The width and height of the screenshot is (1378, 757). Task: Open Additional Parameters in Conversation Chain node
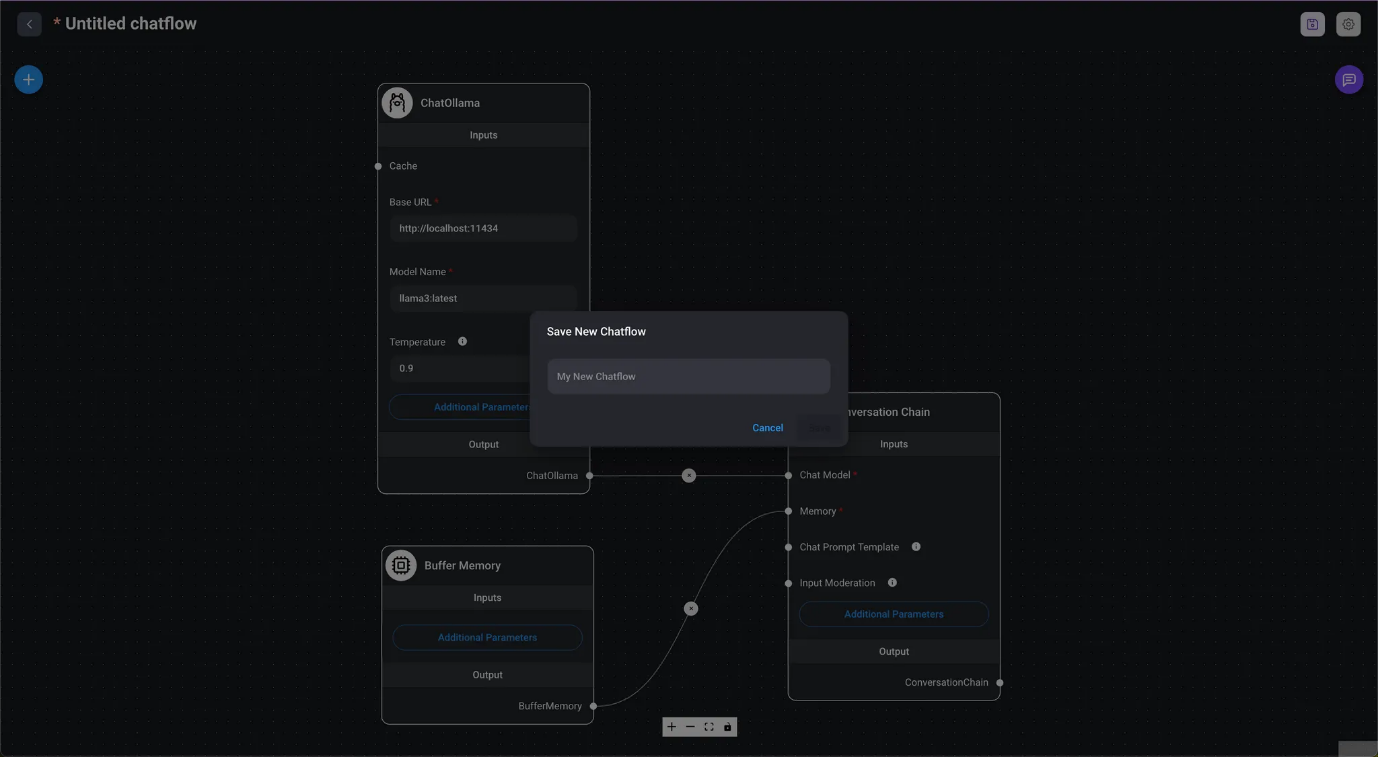[893, 614]
